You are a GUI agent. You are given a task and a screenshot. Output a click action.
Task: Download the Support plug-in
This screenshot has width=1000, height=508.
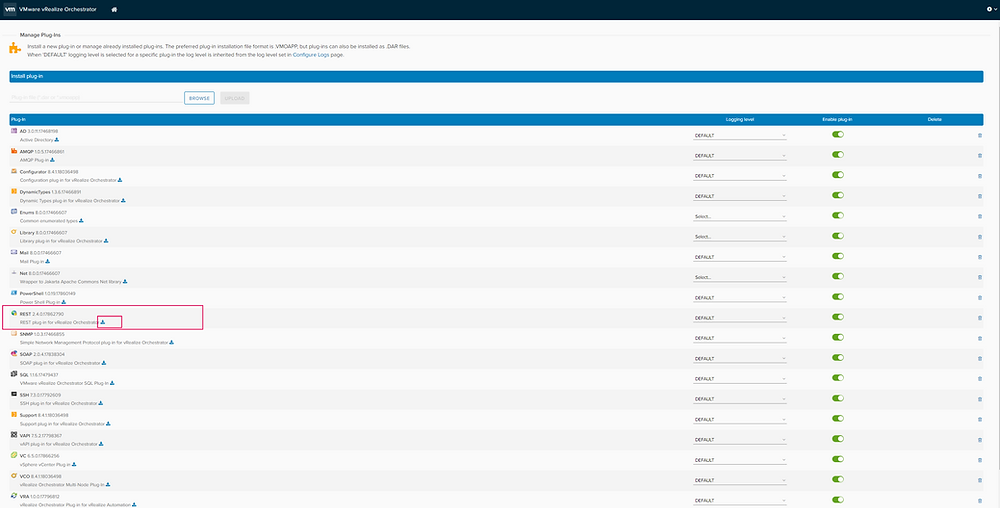108,423
